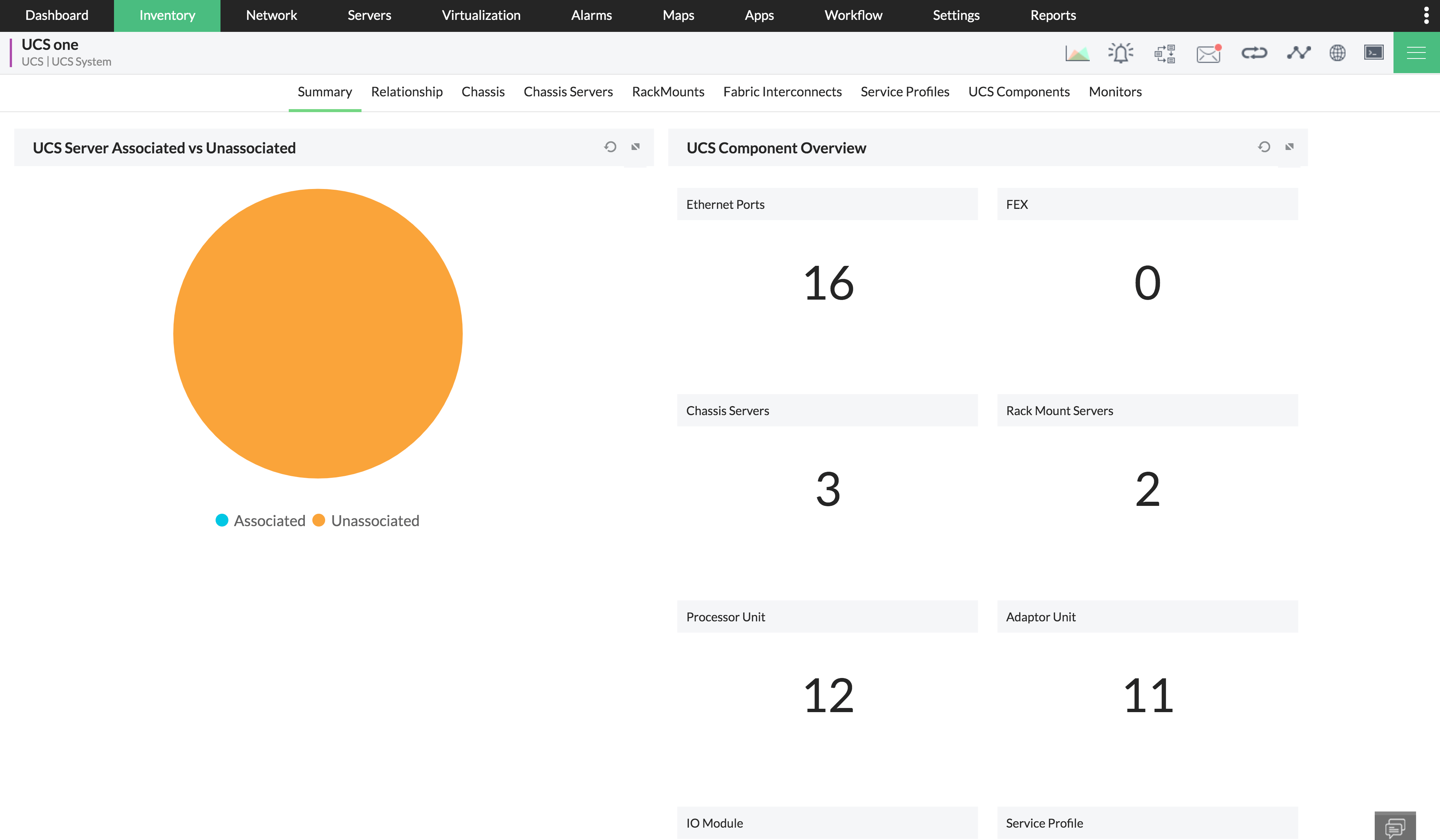
Task: Open the area graph icon in header
Action: tap(1077, 53)
